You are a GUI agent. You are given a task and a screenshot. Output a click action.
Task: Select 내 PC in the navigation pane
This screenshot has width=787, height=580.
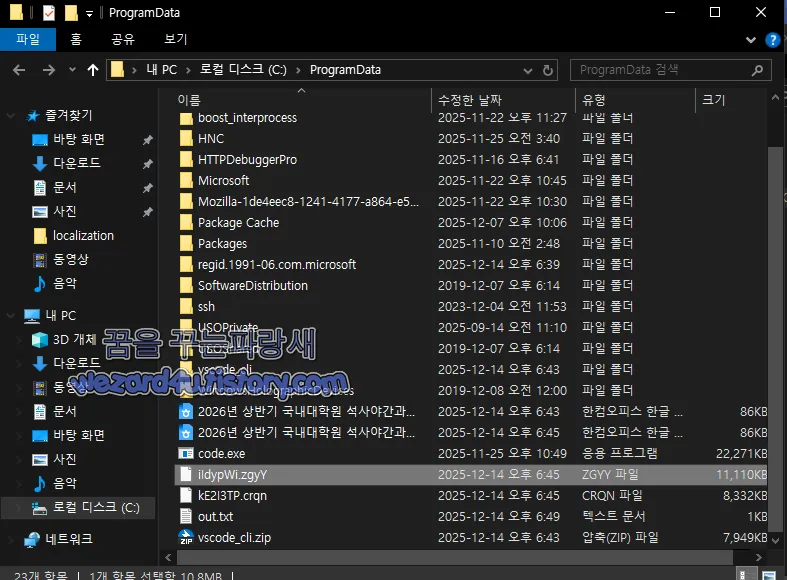point(61,316)
